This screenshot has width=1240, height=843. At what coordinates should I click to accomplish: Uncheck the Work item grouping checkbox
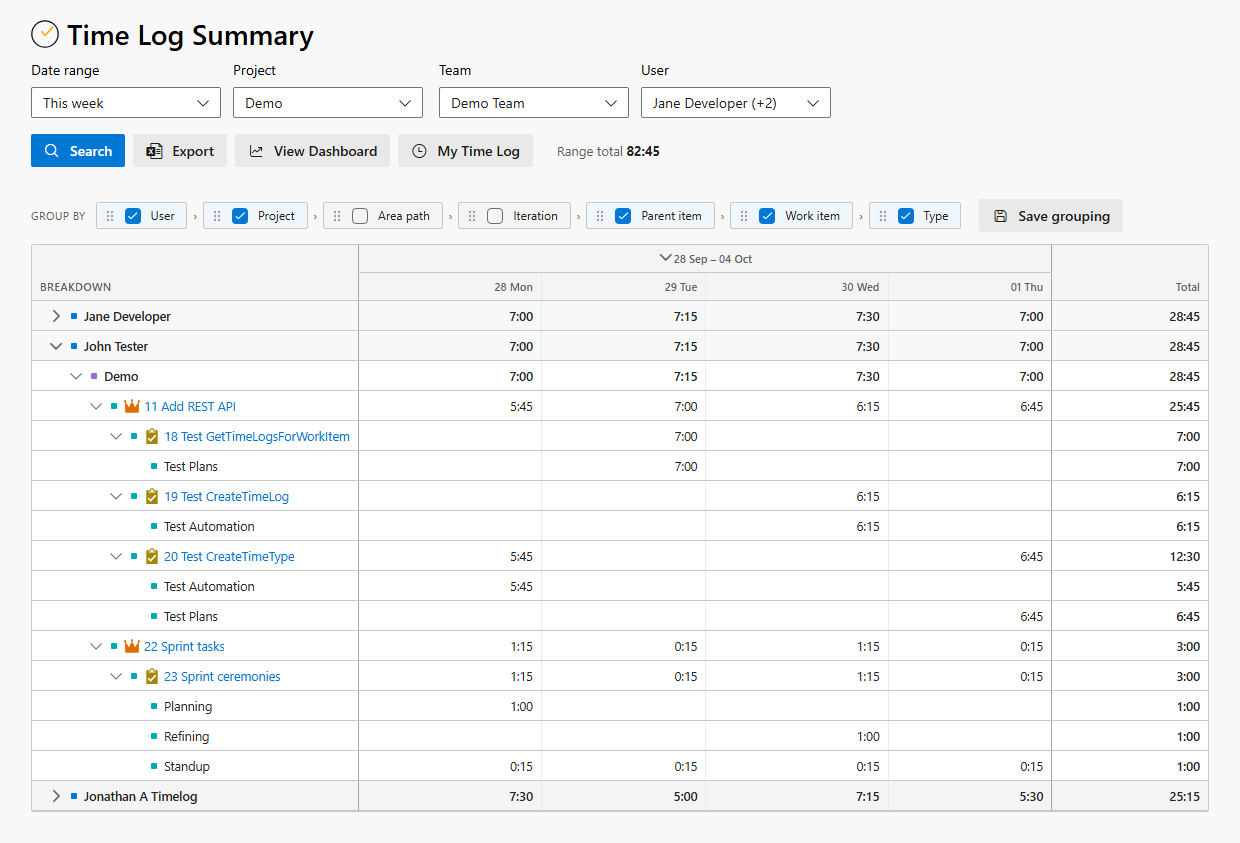(x=767, y=216)
